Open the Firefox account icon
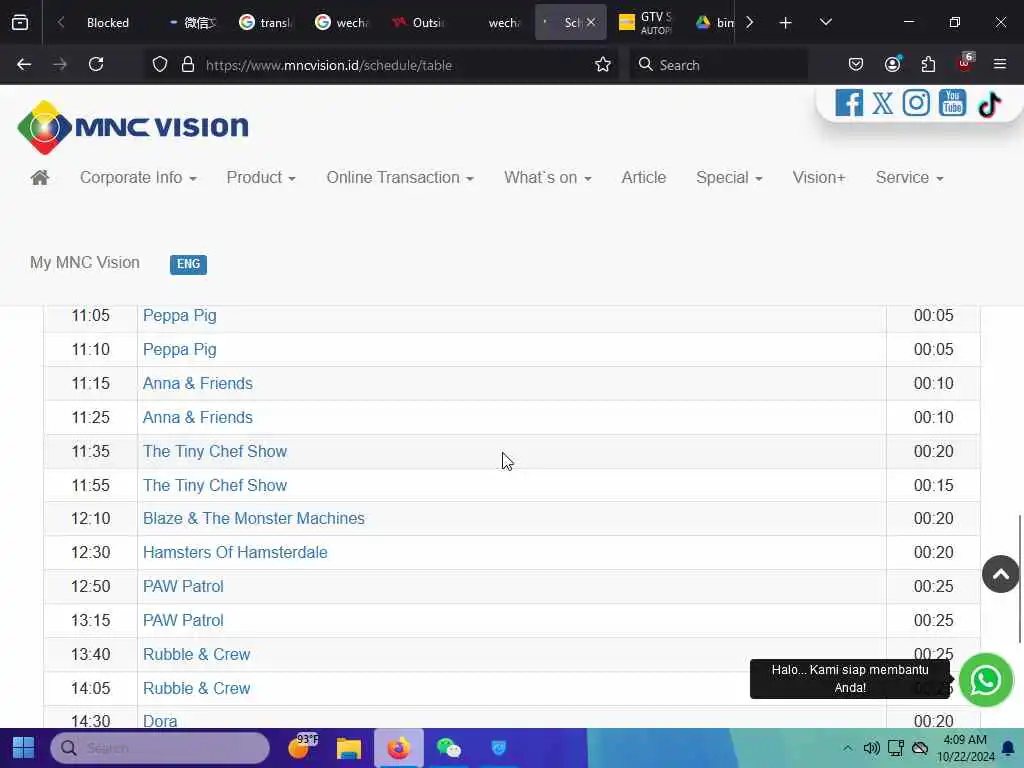This screenshot has width=1024, height=768. 892,65
